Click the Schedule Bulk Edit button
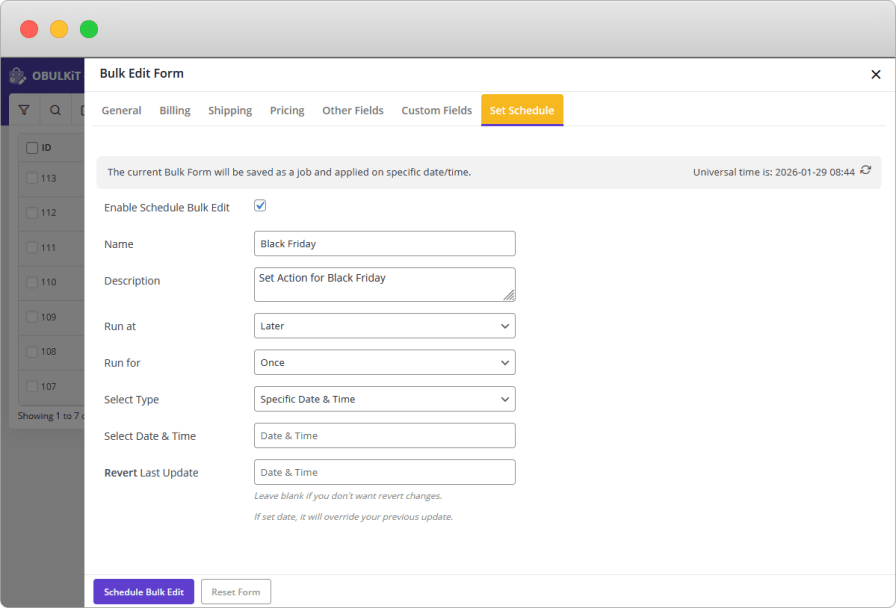The image size is (896, 608). tap(144, 592)
